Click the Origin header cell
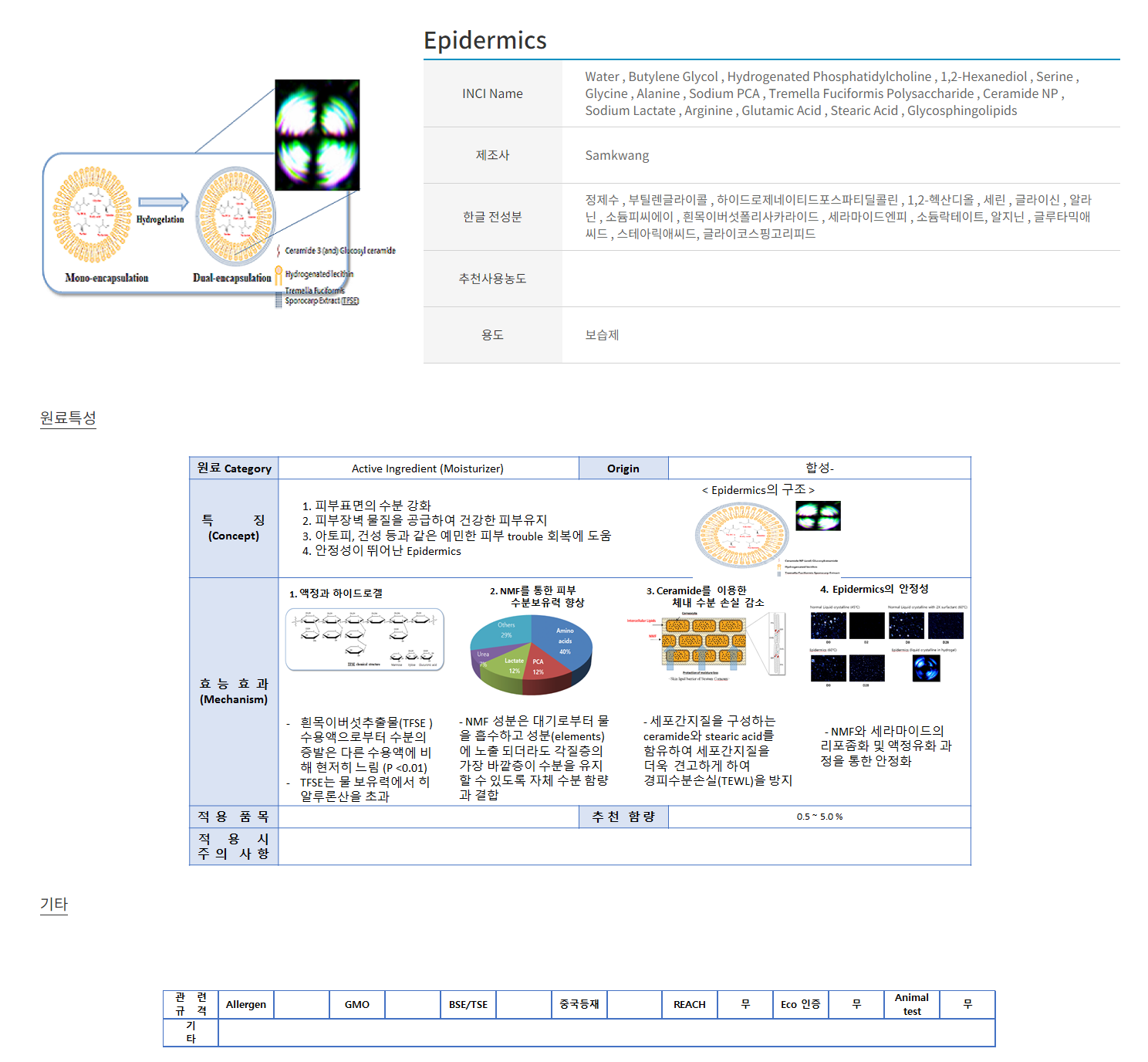The width and height of the screenshot is (1148, 1062). [x=623, y=468]
